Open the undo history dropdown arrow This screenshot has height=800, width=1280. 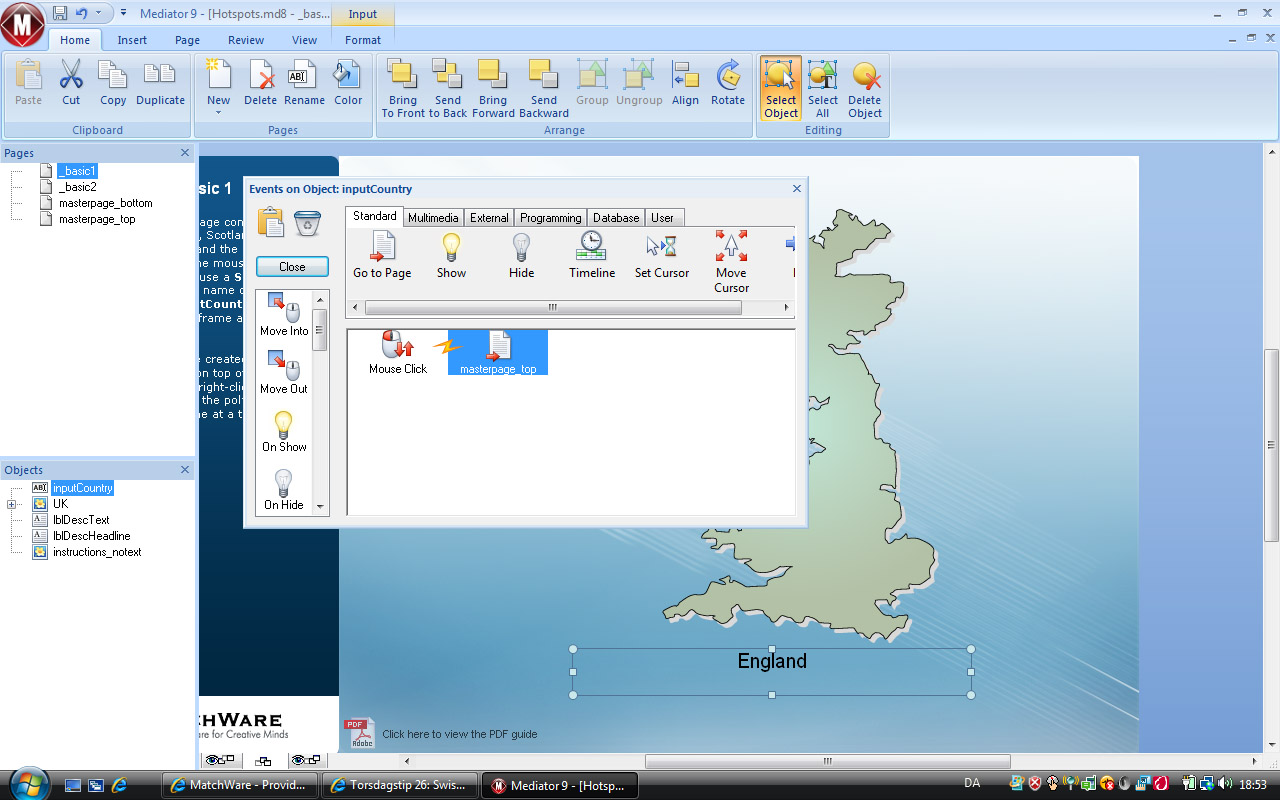pos(98,13)
